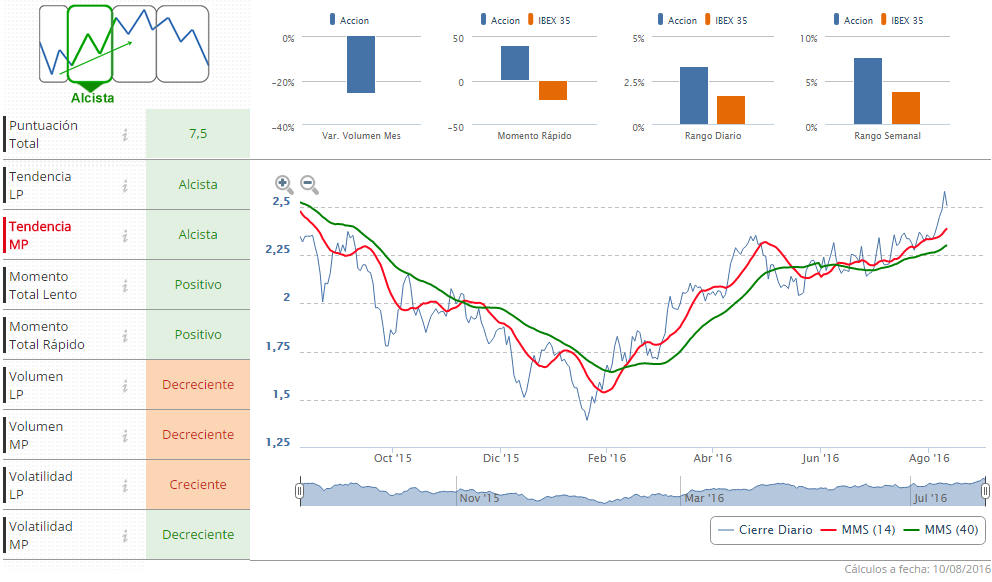Open info icon for Volumen LP
The height and width of the screenshot is (582, 992).
pos(125,385)
